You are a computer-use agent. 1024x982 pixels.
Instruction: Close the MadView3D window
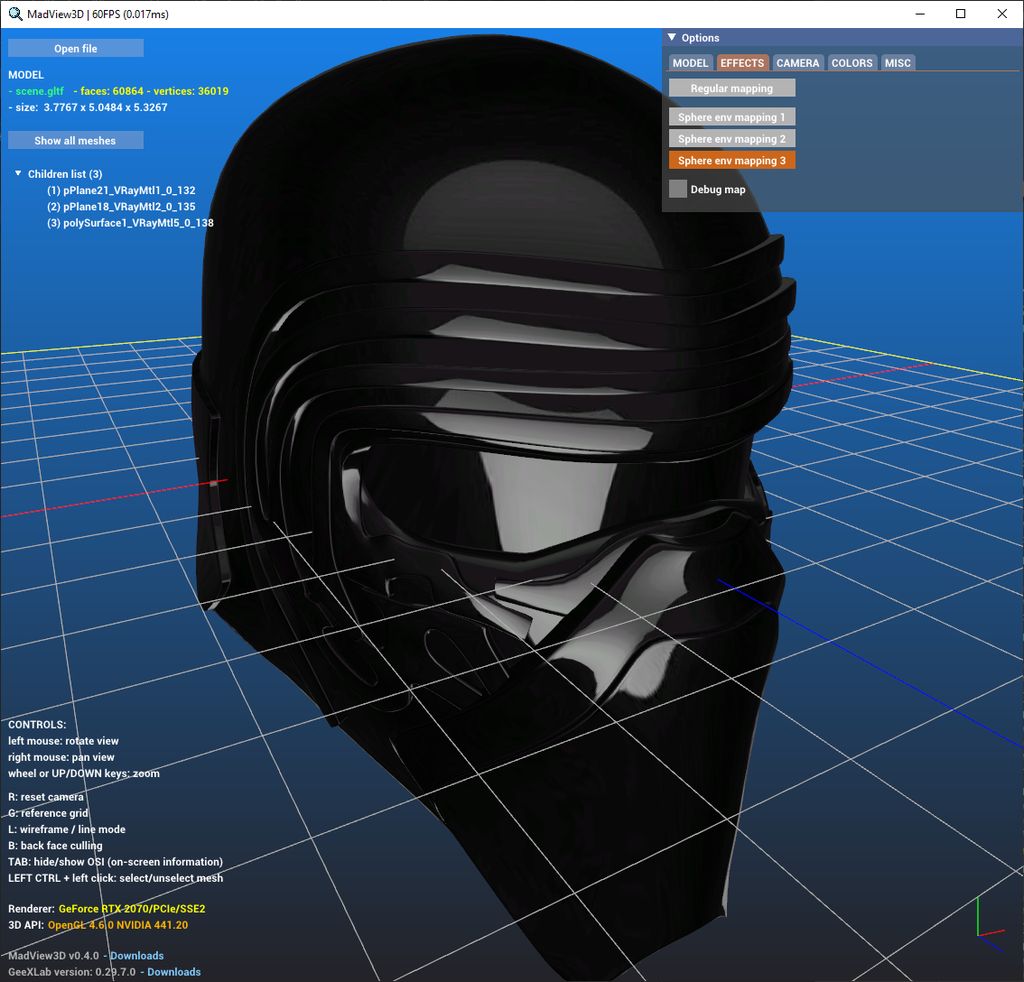click(1002, 14)
